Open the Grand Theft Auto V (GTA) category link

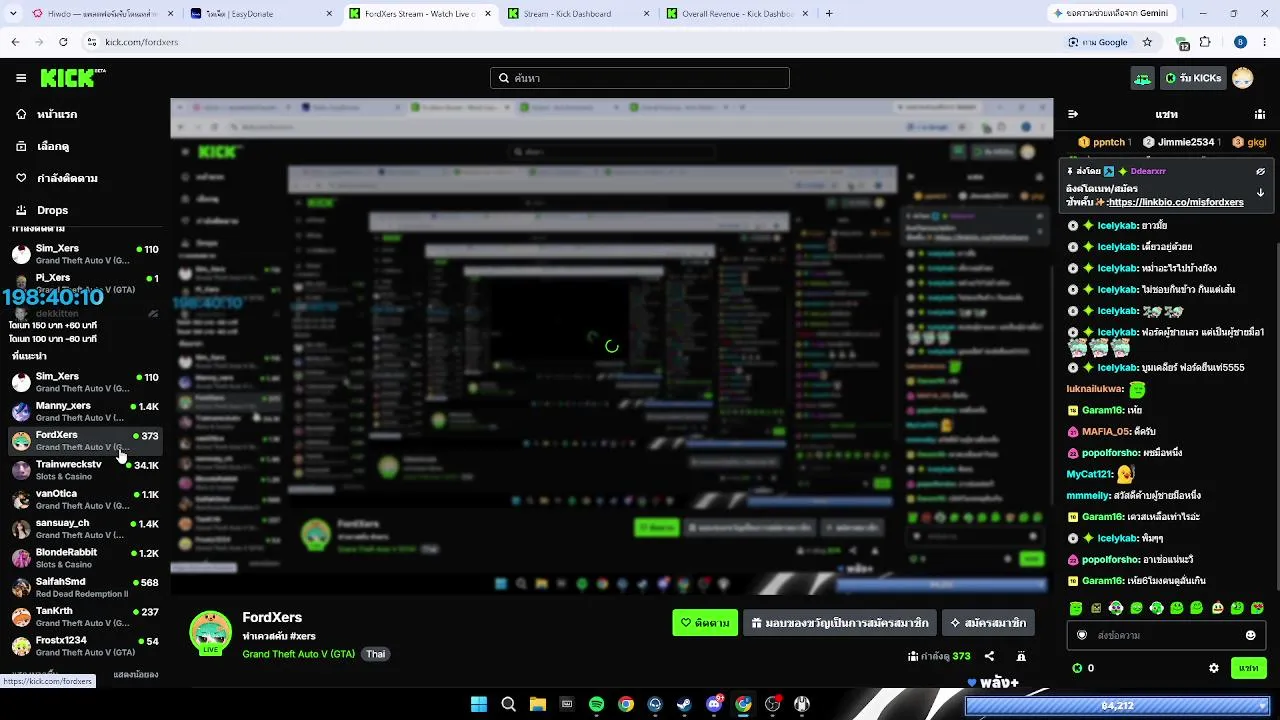[x=298, y=654]
